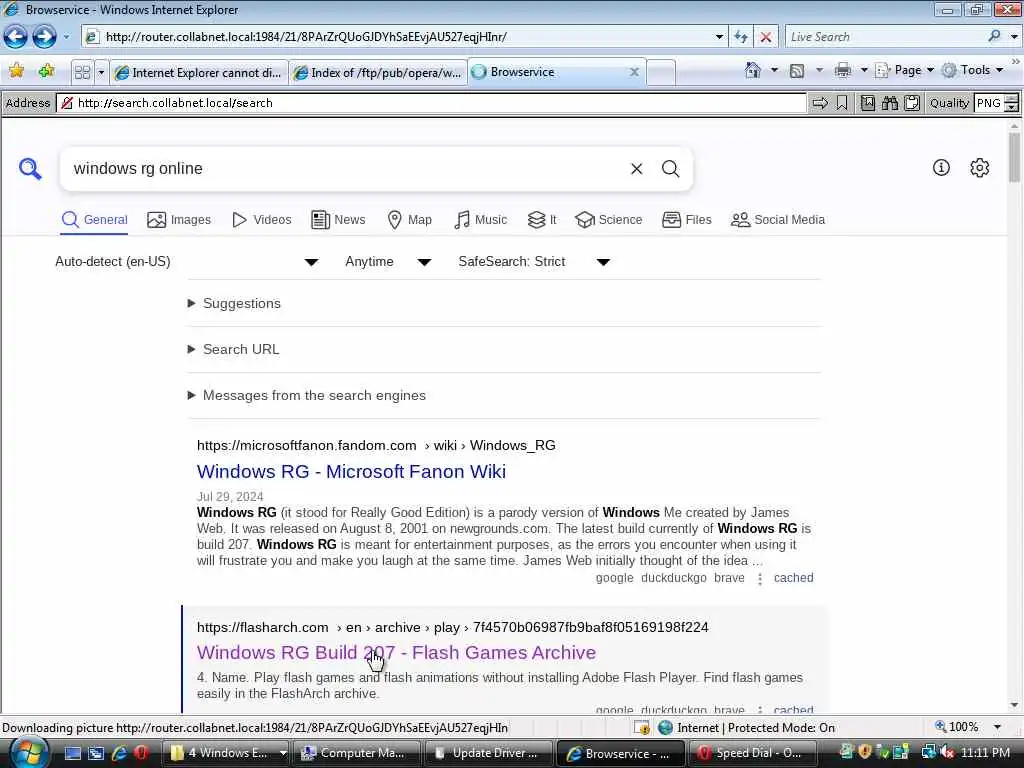The image size is (1024, 768).
Task: Go forward with the IE Forward arrow
Action: click(44, 37)
